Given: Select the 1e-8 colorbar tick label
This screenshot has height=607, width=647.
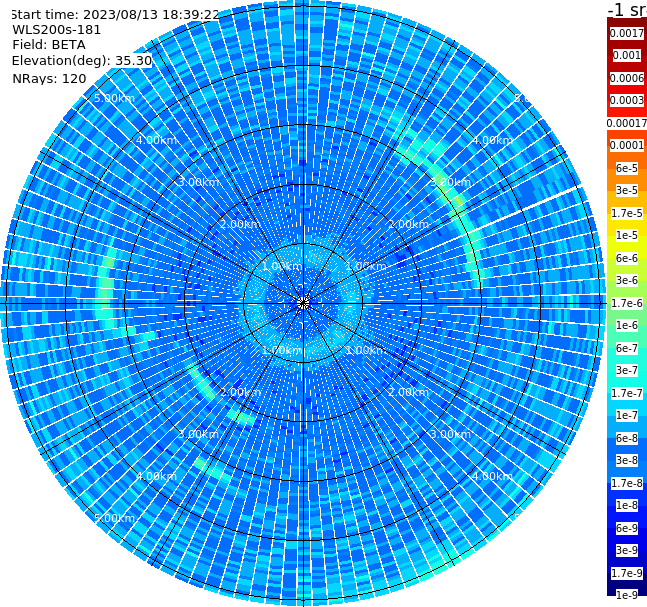Looking at the screenshot, I should click(x=627, y=505).
